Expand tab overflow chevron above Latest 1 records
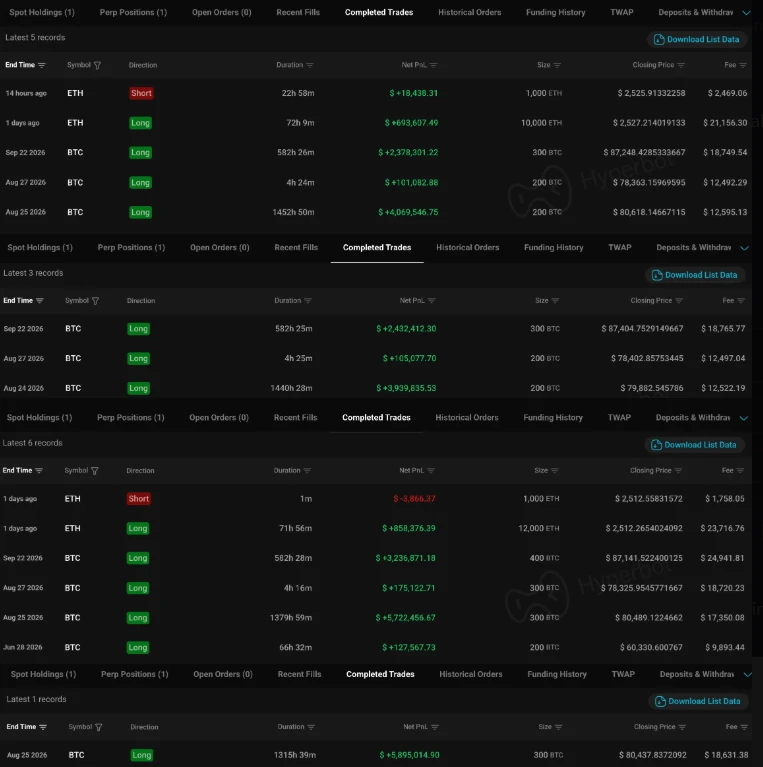 (x=747, y=675)
